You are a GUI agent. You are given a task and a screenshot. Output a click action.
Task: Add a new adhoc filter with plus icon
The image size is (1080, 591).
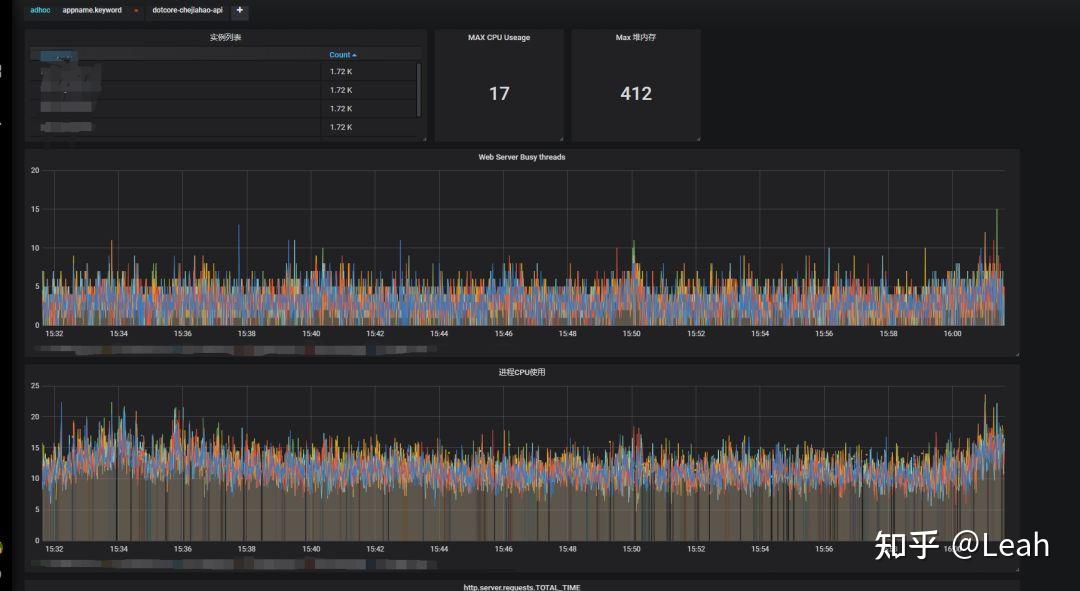[x=240, y=10]
